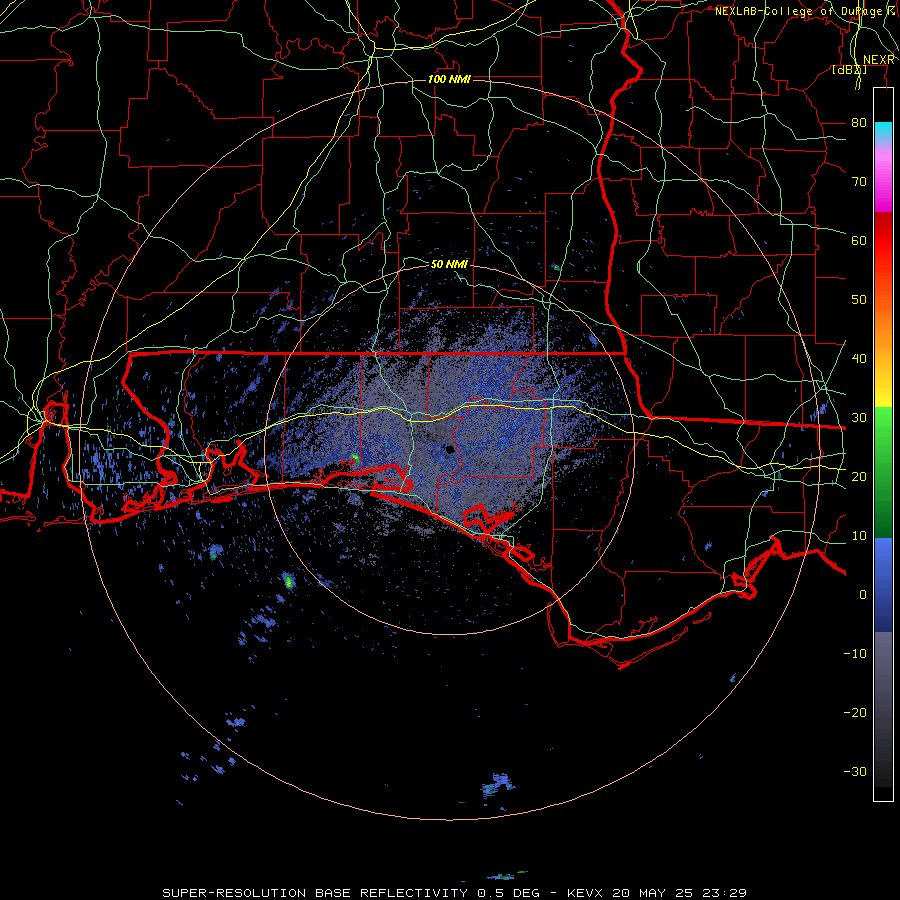
Task: Click the "50 NMI" range ring label
Action: coord(449,265)
